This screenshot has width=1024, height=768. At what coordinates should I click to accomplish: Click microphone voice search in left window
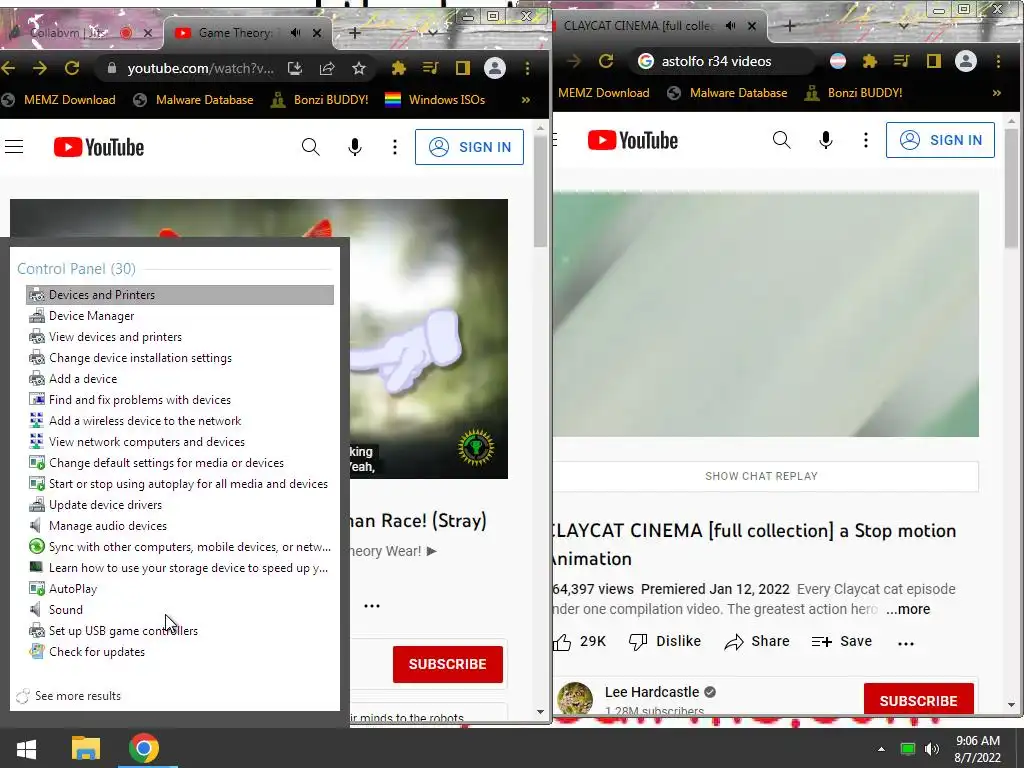tap(355, 147)
